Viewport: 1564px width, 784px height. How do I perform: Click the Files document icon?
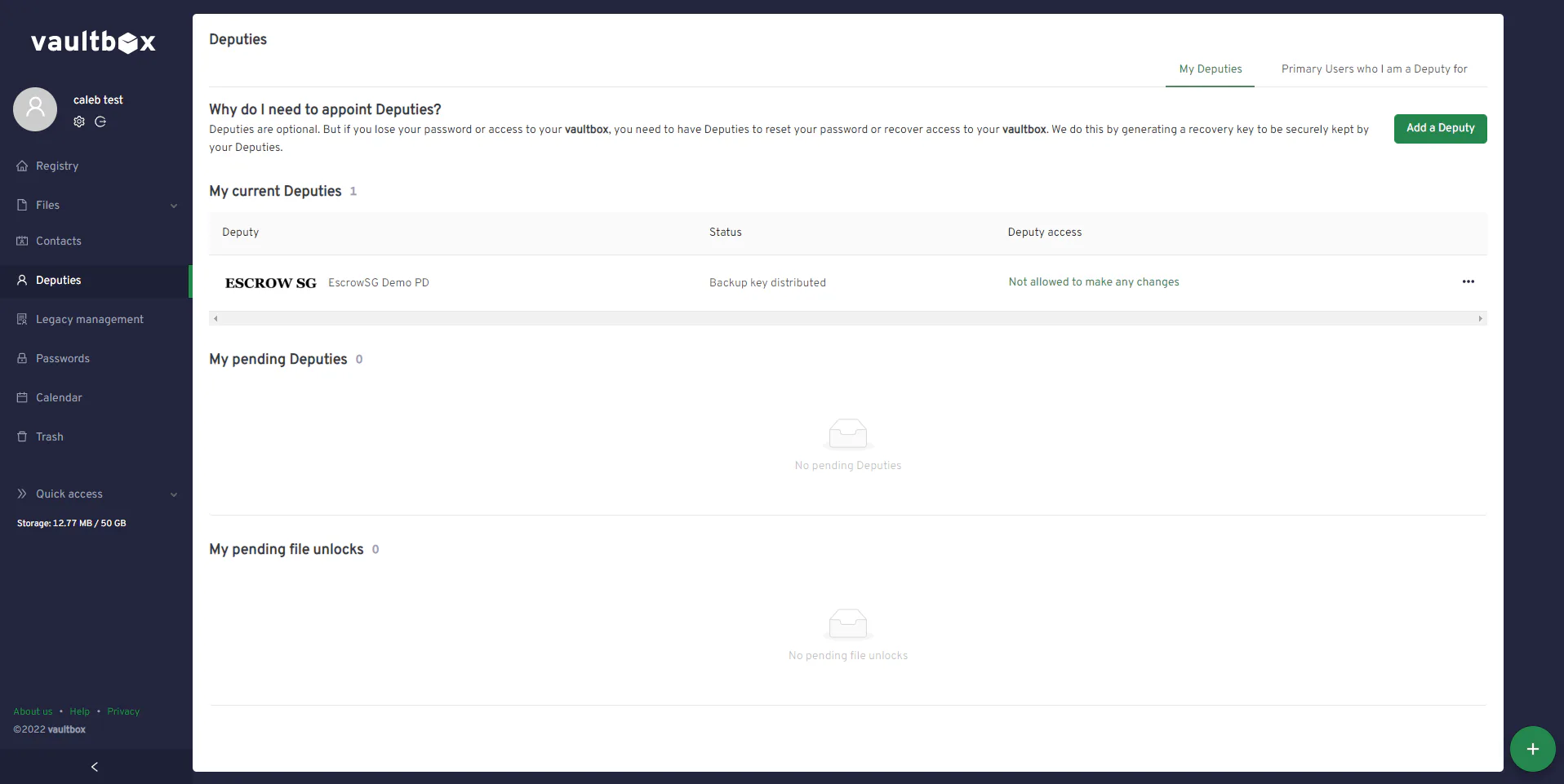pos(22,205)
